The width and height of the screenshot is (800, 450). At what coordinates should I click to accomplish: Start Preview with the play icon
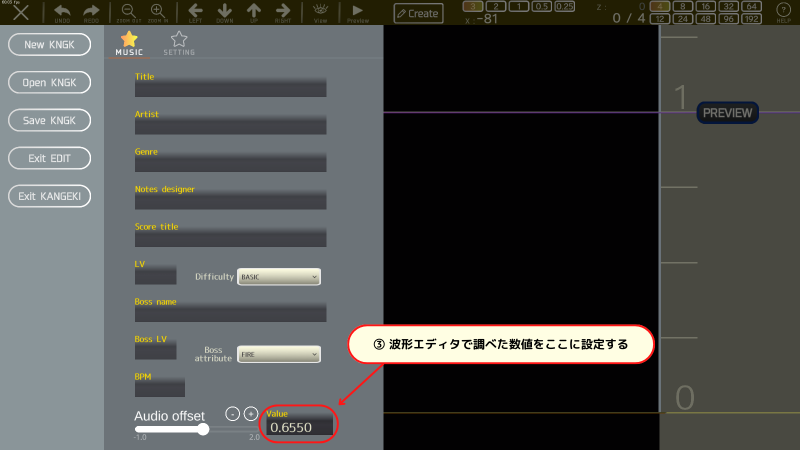357,11
